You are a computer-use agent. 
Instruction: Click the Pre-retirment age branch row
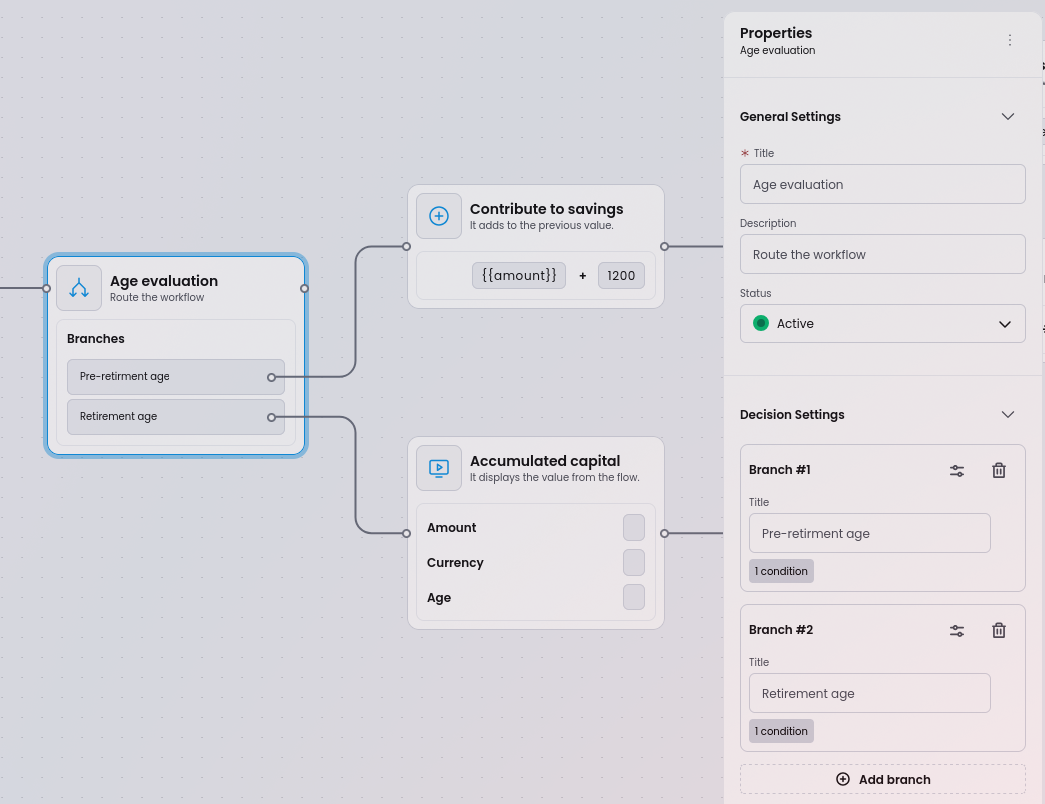[170, 377]
